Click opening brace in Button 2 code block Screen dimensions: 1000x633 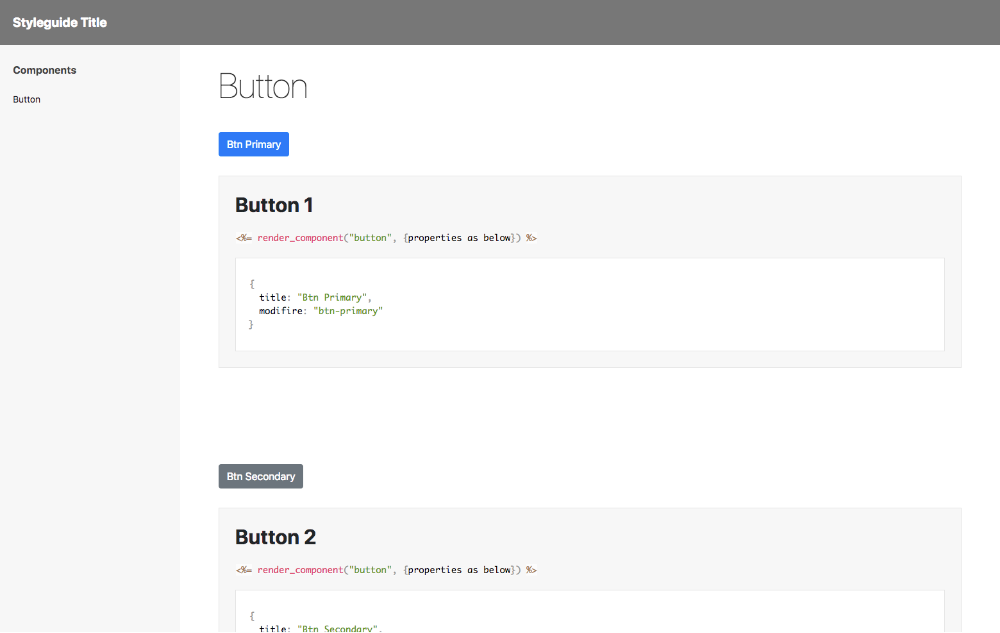[252, 615]
